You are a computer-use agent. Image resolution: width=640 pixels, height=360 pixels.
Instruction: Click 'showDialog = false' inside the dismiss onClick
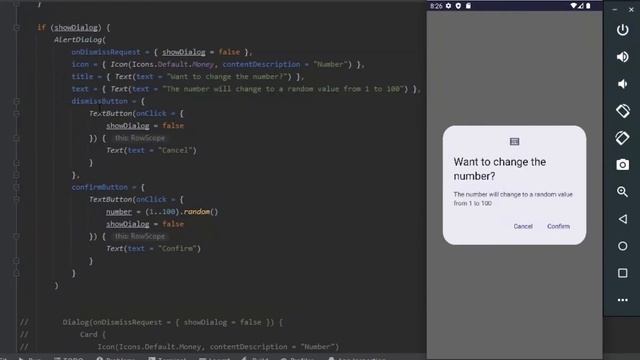coord(145,126)
